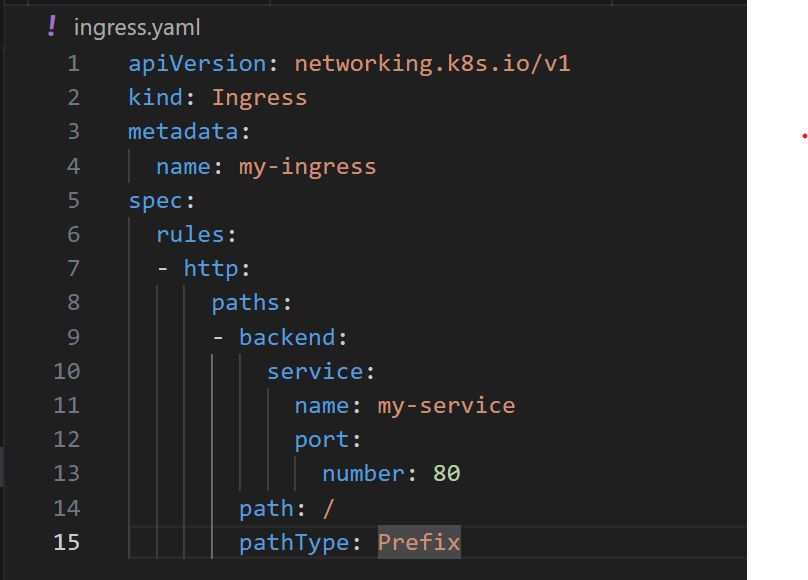This screenshot has height=580, width=808.
Task: Click the networking.k8s.io/v1 value
Action: (x=432, y=64)
